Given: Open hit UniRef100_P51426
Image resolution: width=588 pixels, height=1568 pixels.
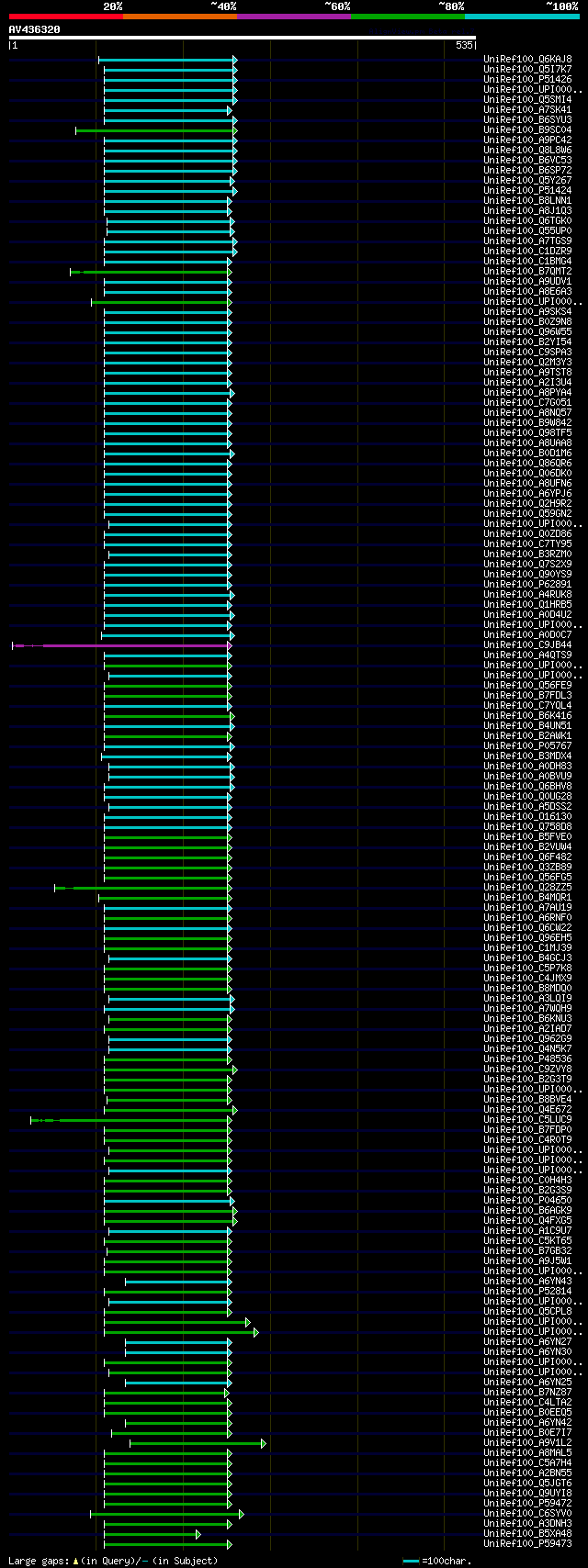Looking at the screenshot, I should (527, 80).
